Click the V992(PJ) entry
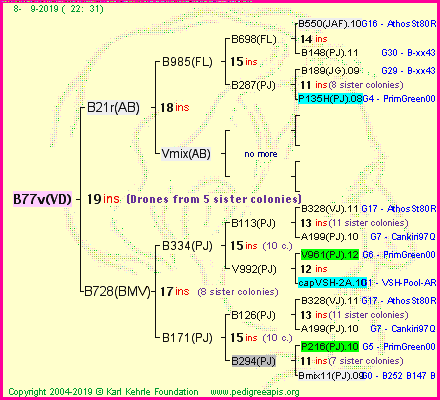 pyautogui.click(x=254, y=269)
